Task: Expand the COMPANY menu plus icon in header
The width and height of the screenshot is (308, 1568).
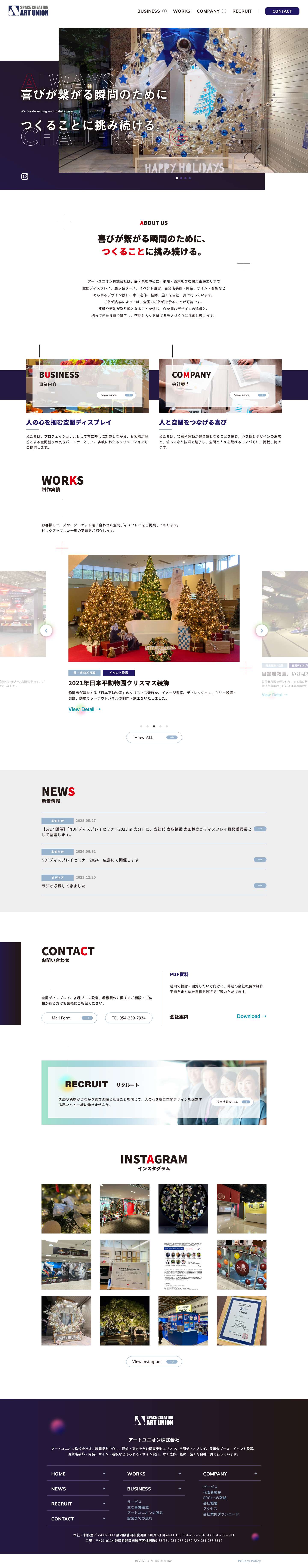Action: 224,11
